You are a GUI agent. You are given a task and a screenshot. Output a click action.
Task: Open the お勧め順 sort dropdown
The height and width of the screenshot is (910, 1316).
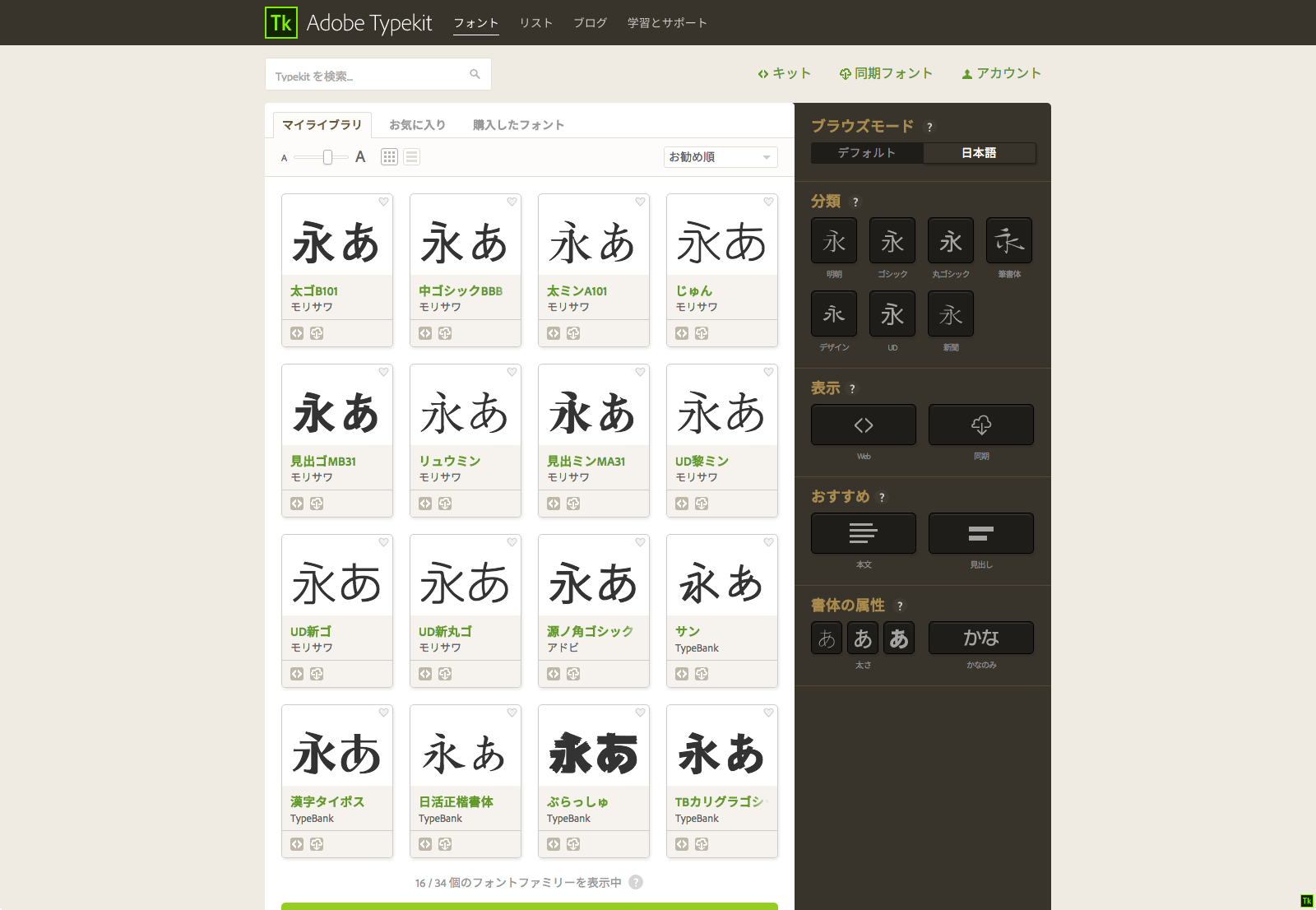click(x=720, y=157)
